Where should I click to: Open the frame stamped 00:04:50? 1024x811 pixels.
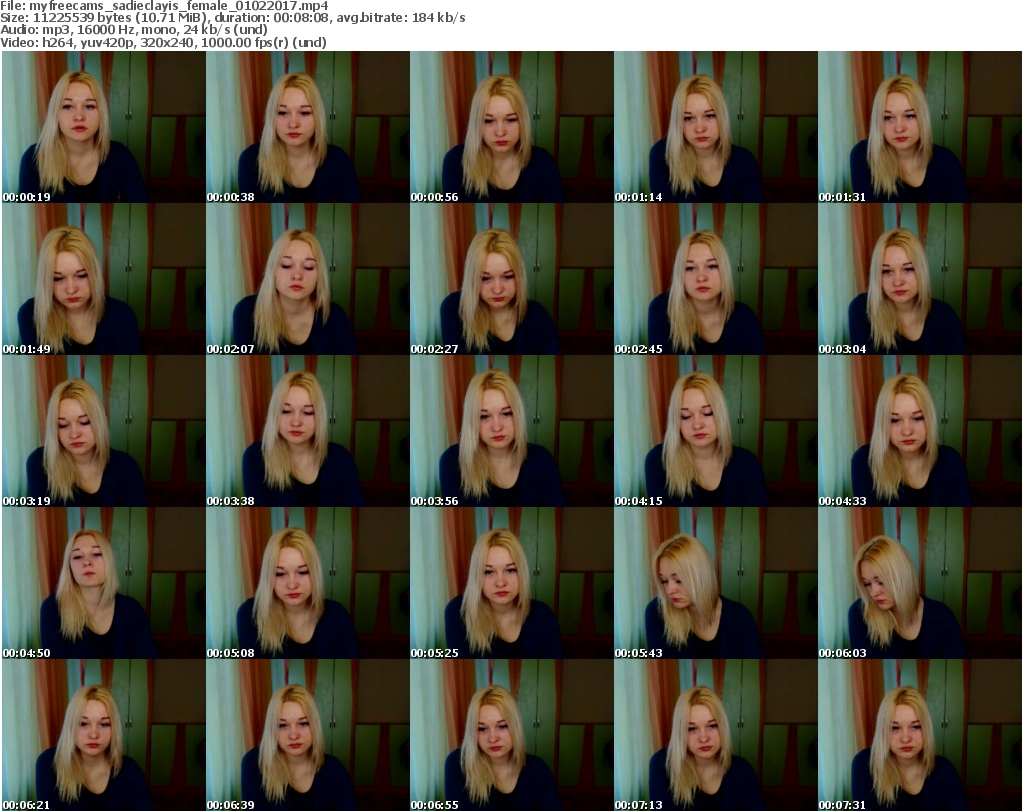(x=104, y=583)
